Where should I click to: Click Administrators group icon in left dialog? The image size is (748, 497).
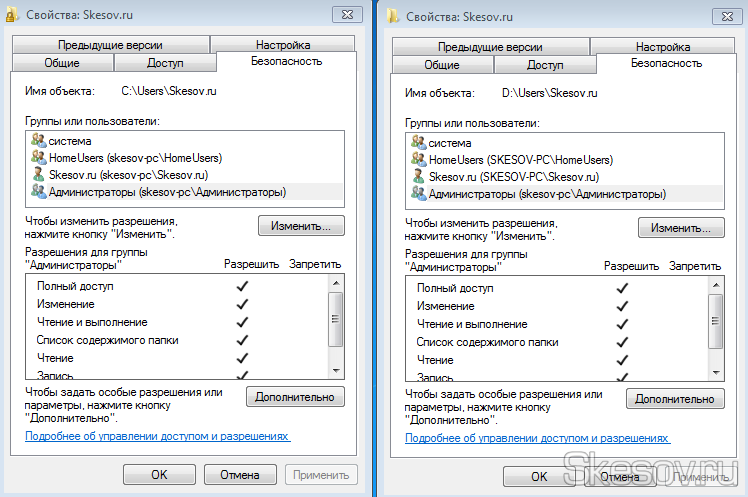39,192
